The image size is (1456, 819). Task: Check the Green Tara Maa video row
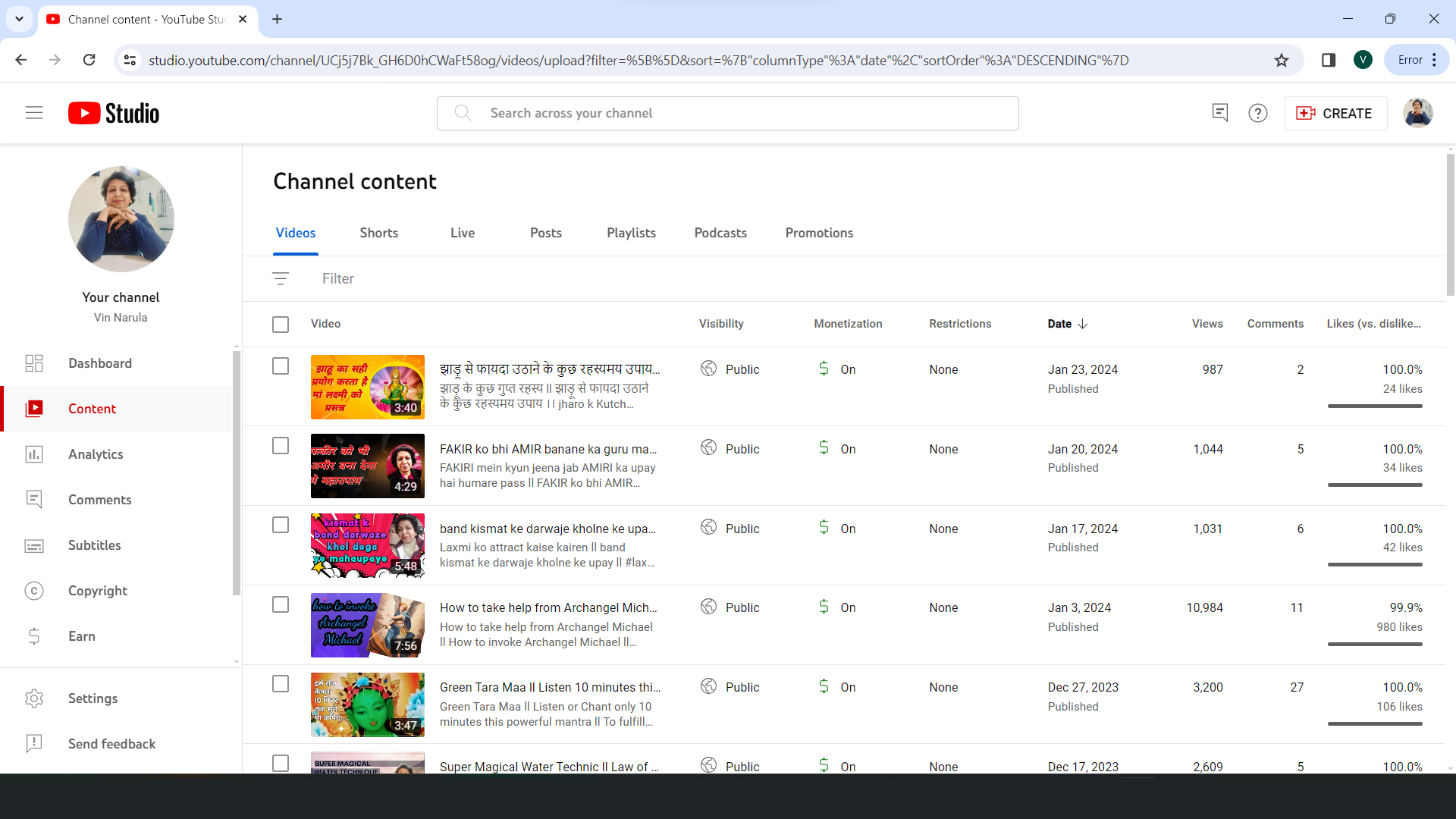click(281, 684)
